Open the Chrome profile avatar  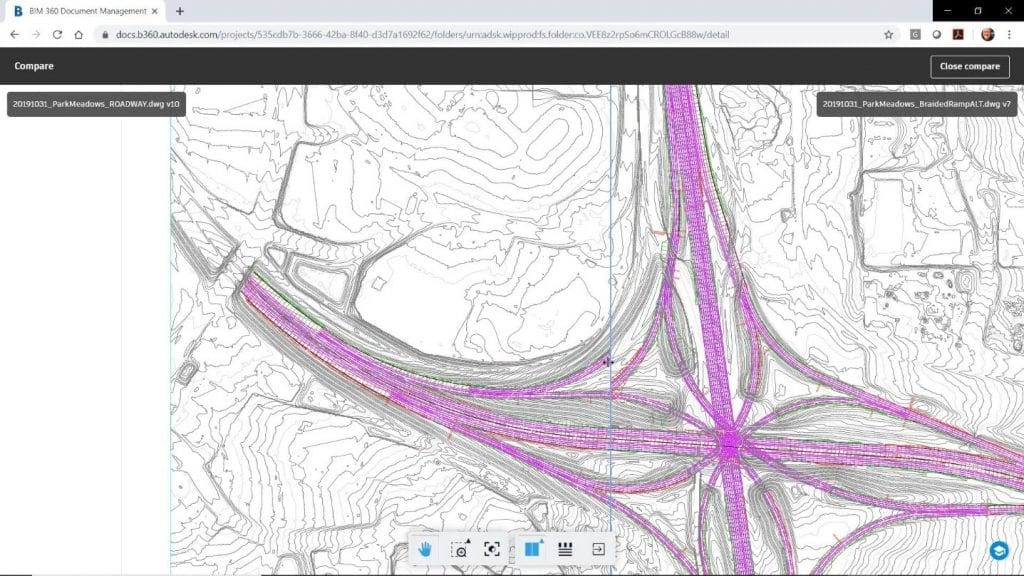(x=987, y=34)
